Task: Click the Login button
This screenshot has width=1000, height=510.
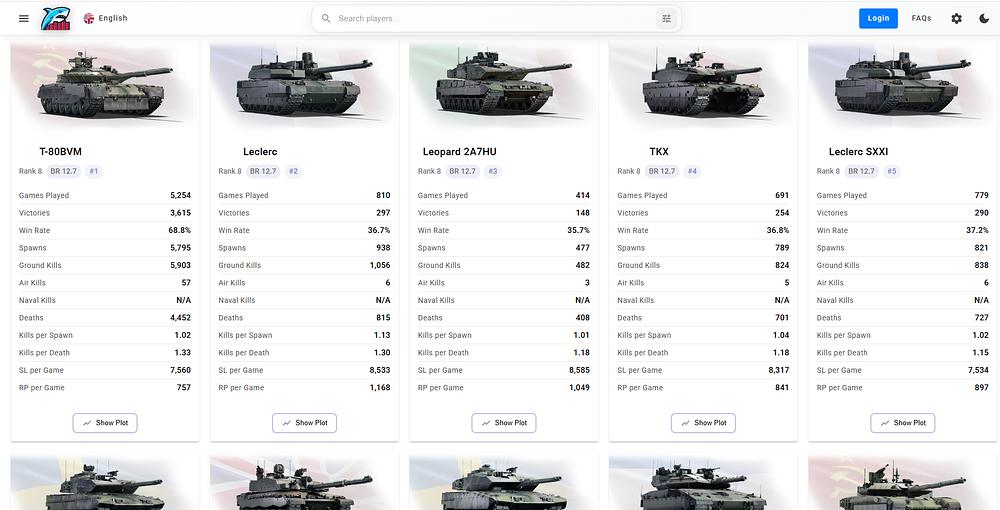Action: pyautogui.click(x=878, y=18)
